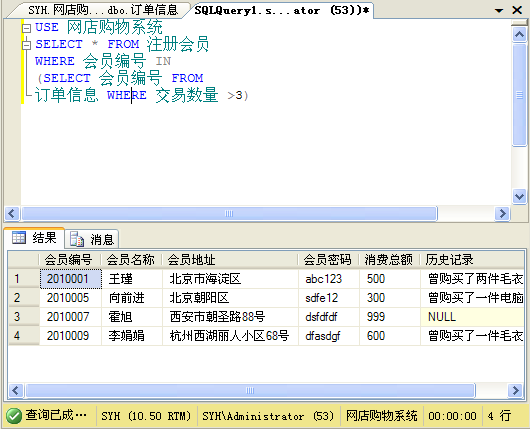This screenshot has width=530, height=429.
Task: Click the cell 2010001
Action: pos(71,279)
